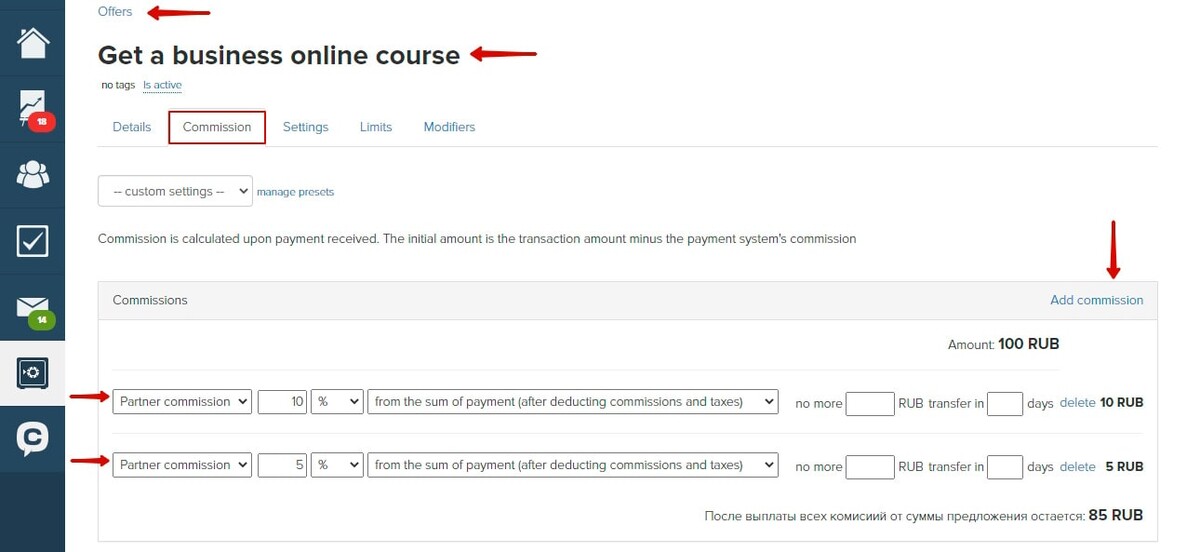Open the safe sales icon in sidebar
This screenshot has width=1200, height=552.
(32, 373)
